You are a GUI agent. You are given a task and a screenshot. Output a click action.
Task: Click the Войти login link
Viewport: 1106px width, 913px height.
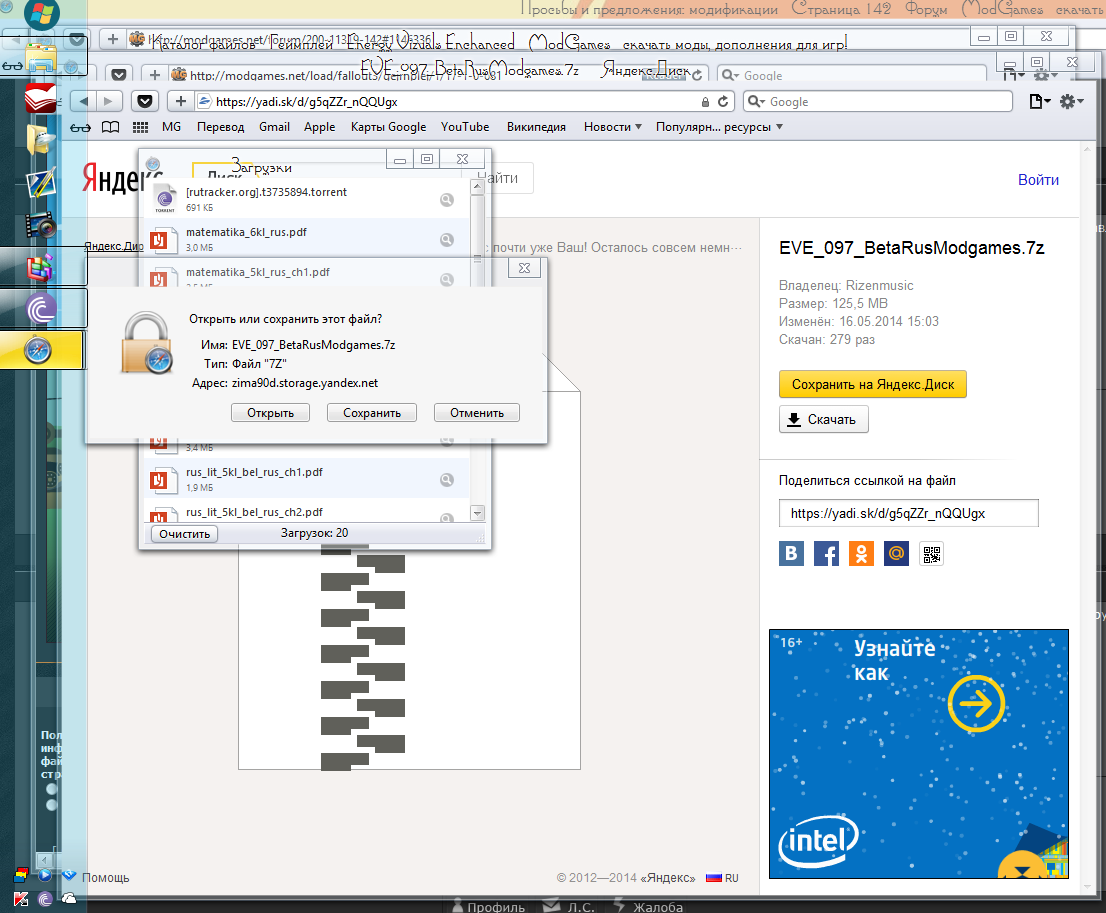pos(1038,180)
